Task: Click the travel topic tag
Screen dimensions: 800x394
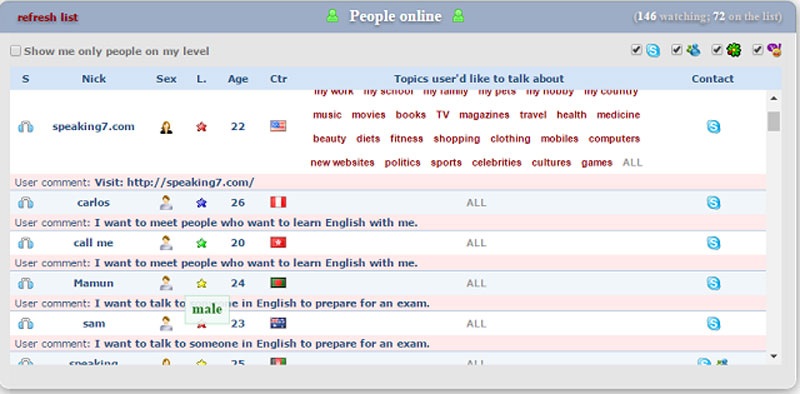Action: click(x=533, y=115)
